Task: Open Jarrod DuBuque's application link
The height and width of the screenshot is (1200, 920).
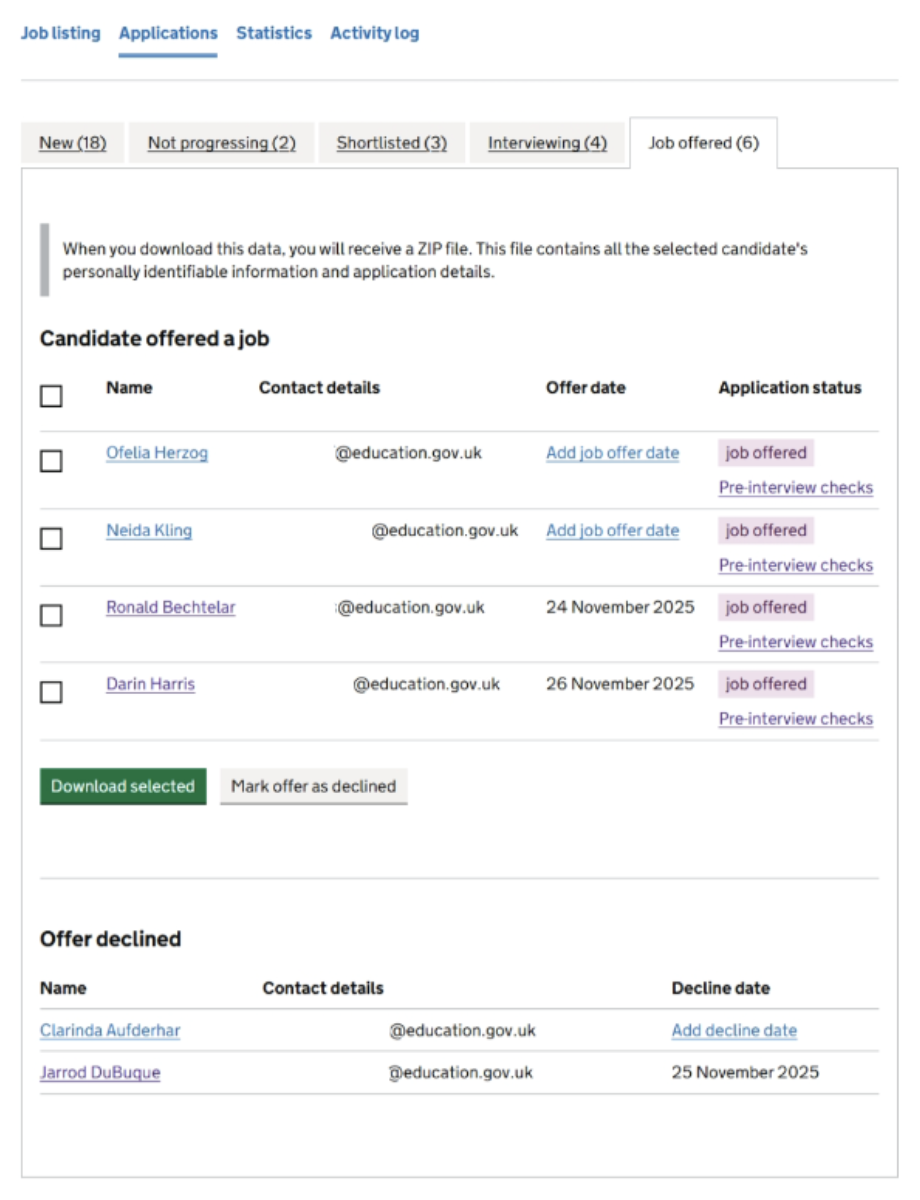Action: coord(100,1073)
